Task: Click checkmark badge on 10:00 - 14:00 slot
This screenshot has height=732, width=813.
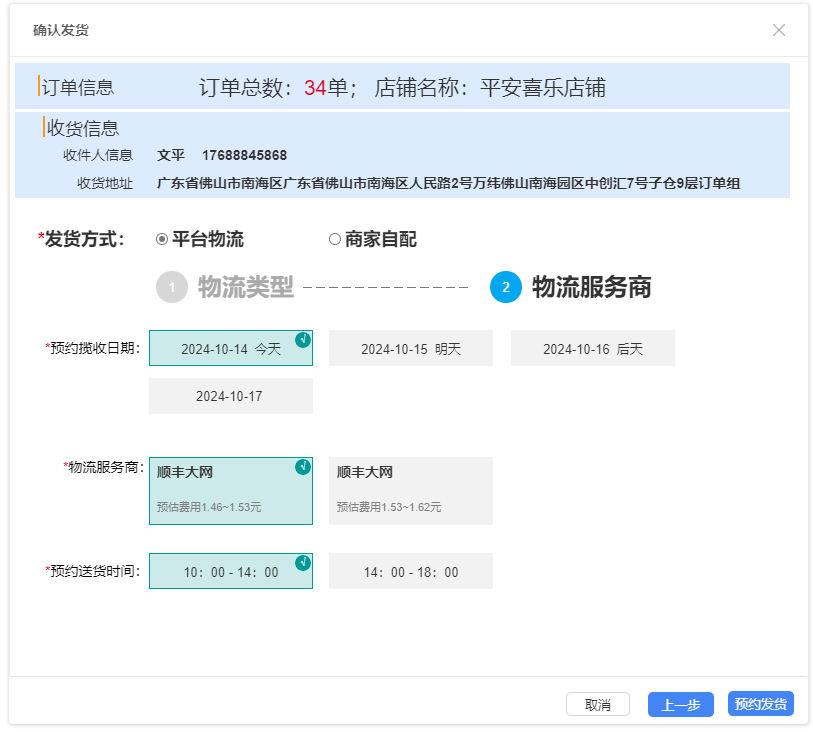Action: [303, 563]
